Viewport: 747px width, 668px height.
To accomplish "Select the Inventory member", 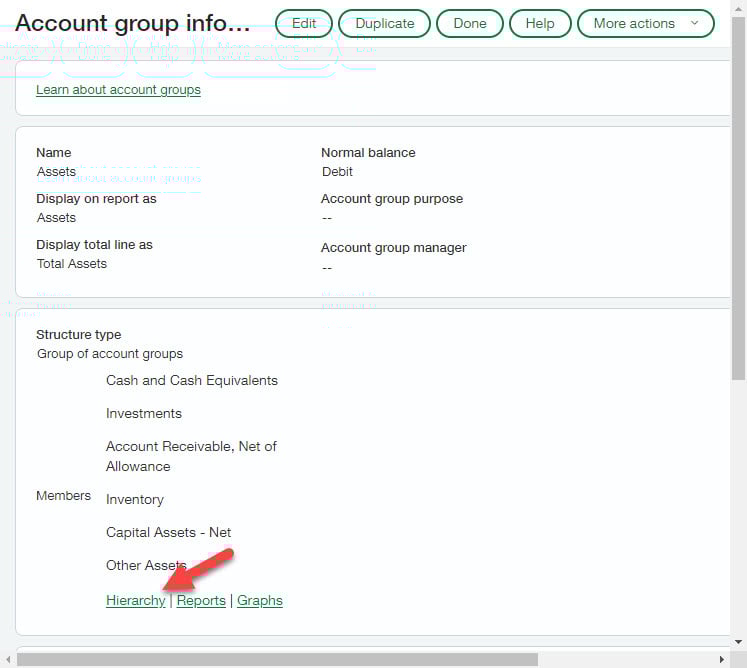I will [x=135, y=500].
